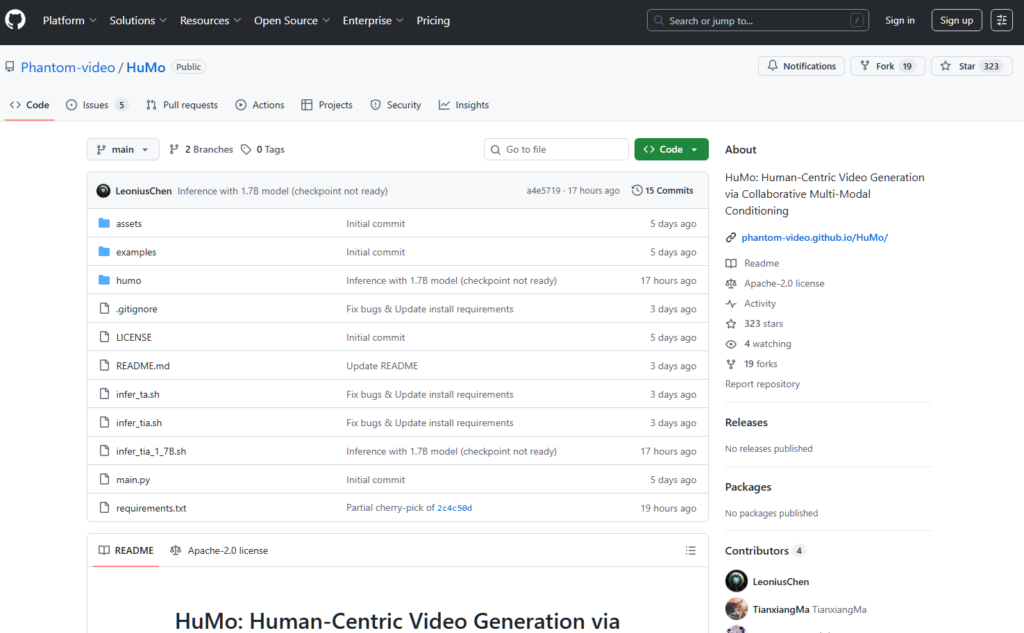The height and width of the screenshot is (633, 1024).
Task: Select the README tab above file content
Action: click(126, 551)
